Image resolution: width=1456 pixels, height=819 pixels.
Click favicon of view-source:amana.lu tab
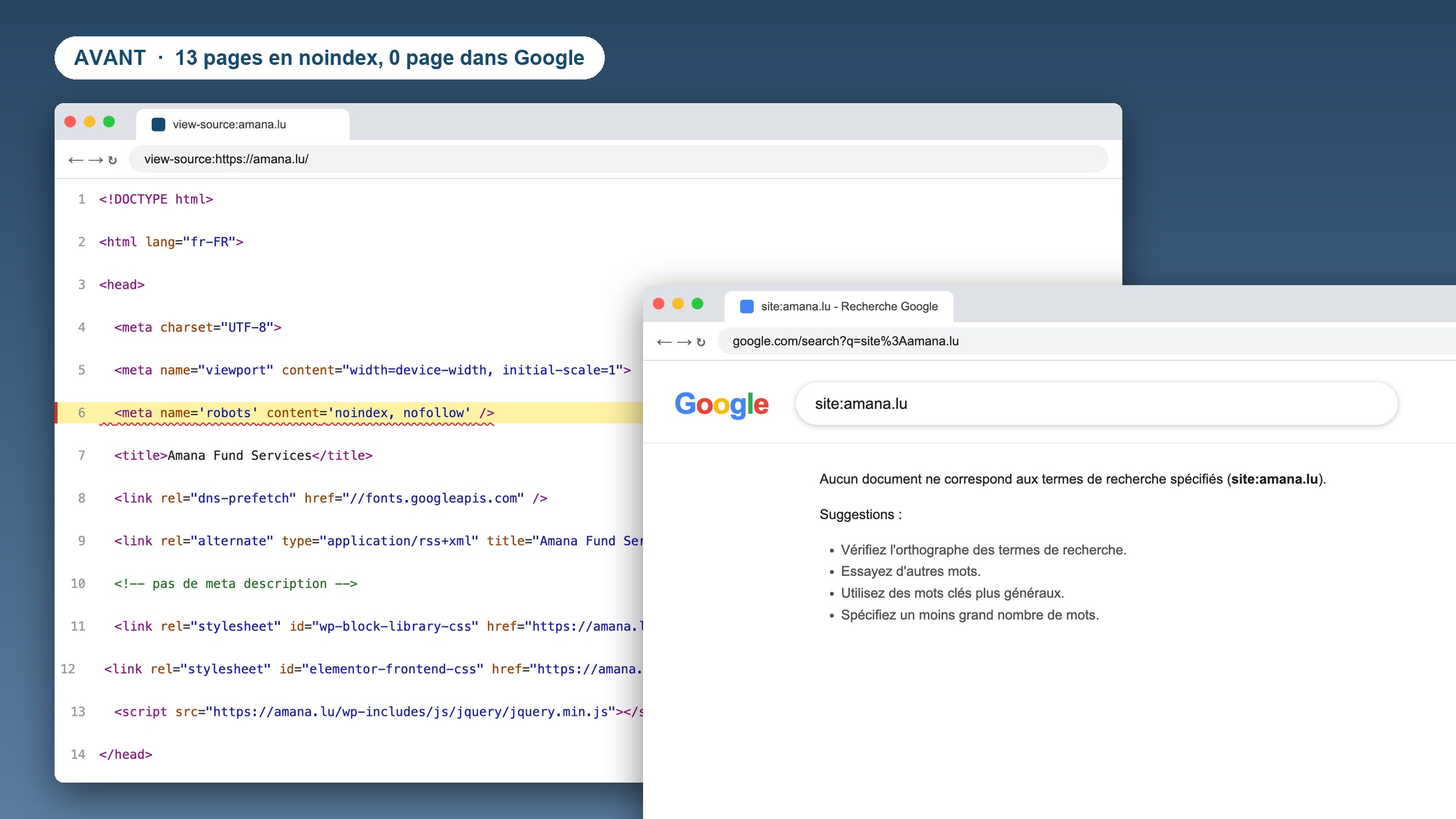tap(158, 124)
